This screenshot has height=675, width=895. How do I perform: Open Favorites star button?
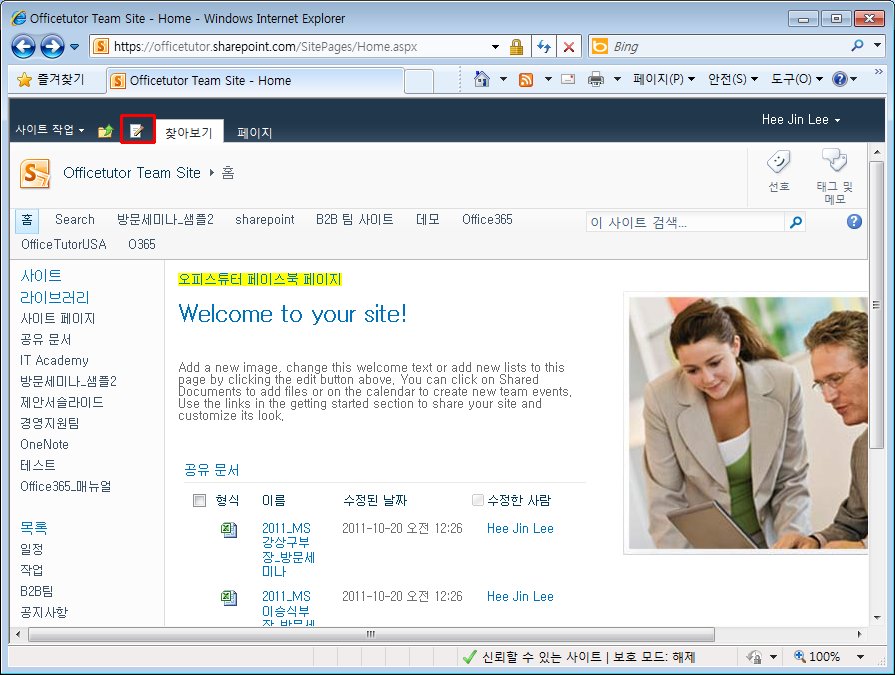(x=50, y=79)
